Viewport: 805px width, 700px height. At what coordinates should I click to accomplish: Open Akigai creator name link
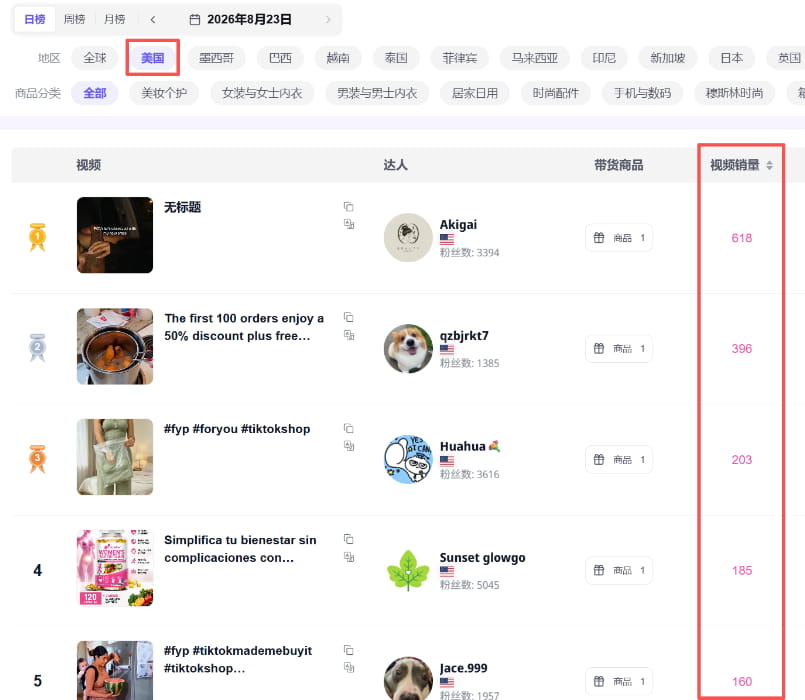(x=458, y=224)
